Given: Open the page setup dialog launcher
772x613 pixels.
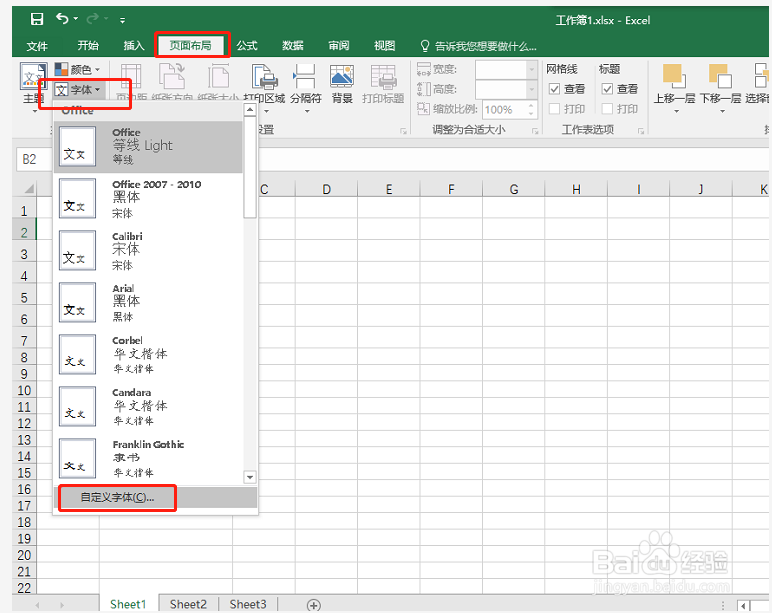Looking at the screenshot, I should click(404, 131).
